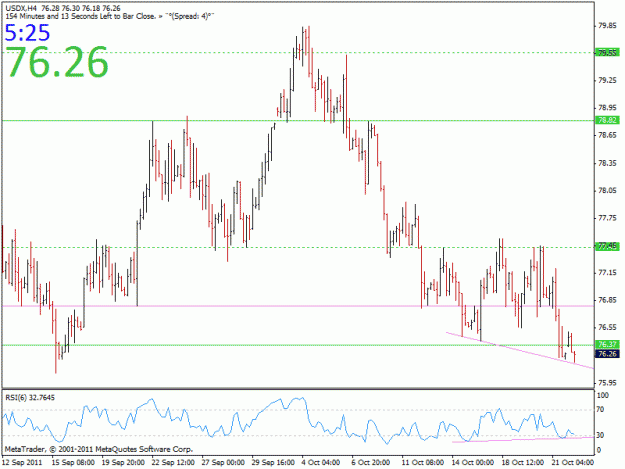
Task: Select the pink descending trendline under price lows
Action: (x=518, y=350)
